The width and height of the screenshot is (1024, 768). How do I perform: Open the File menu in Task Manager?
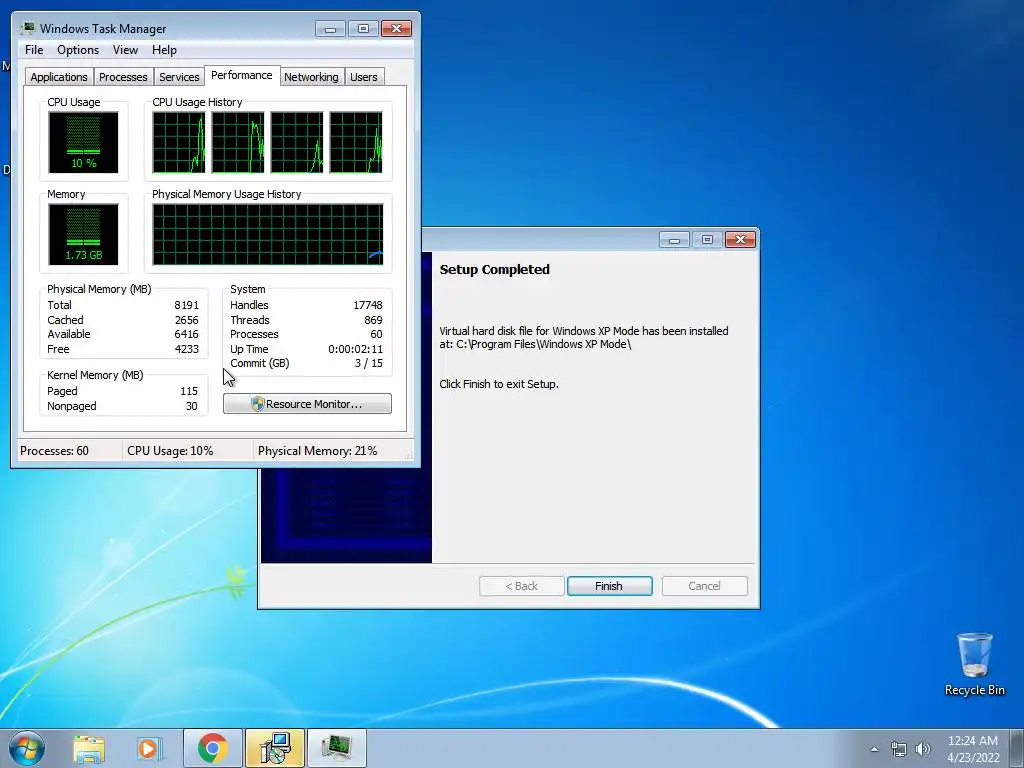pos(34,50)
